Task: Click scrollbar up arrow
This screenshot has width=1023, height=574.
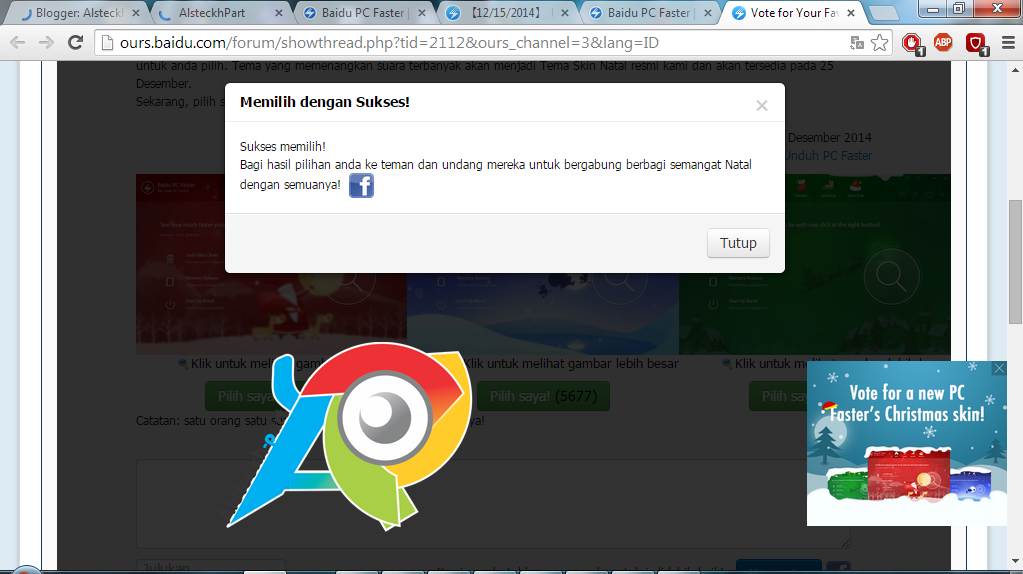Action: pyautogui.click(x=1015, y=70)
